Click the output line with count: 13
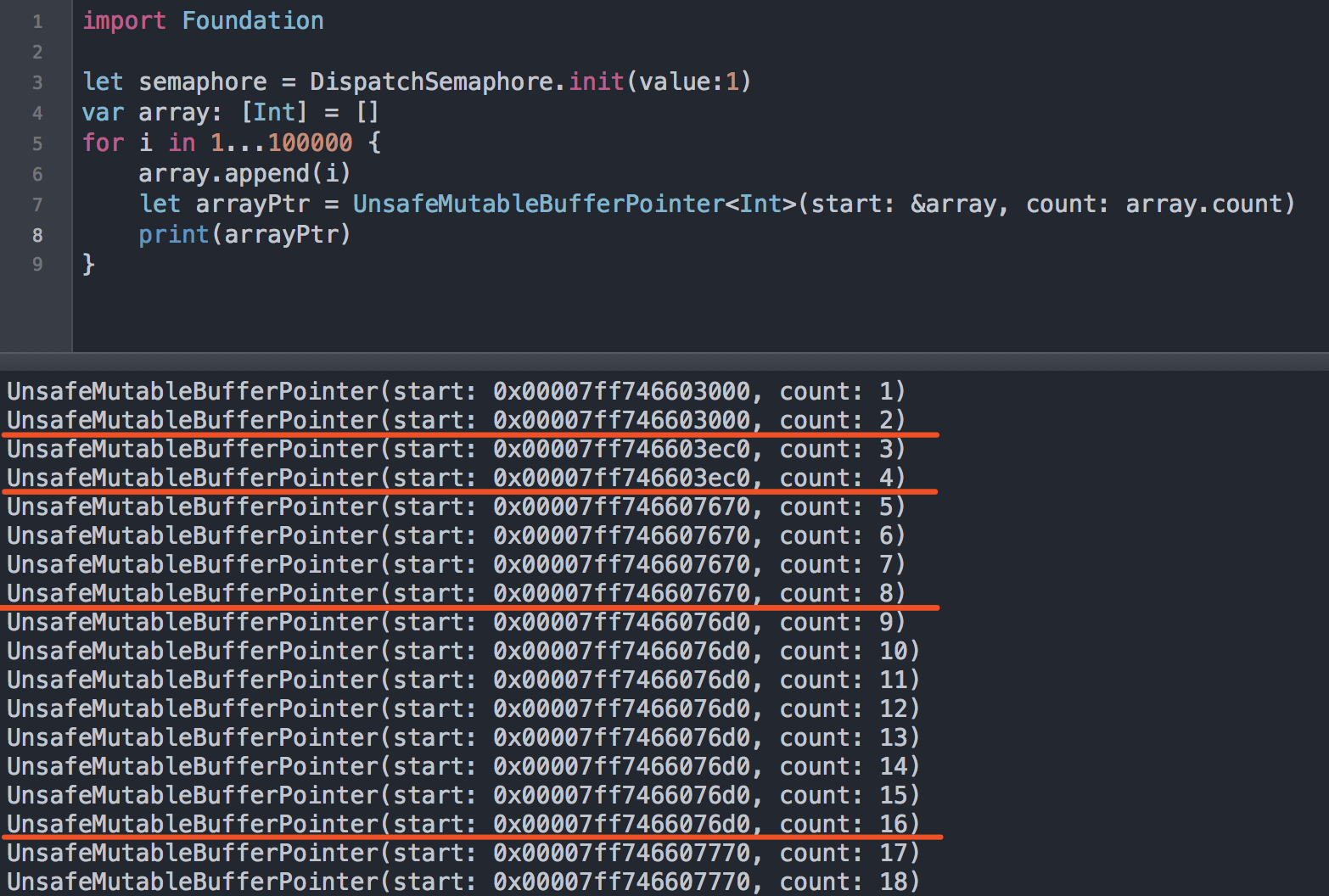The height and width of the screenshot is (896, 1329). pyautogui.click(x=463, y=737)
